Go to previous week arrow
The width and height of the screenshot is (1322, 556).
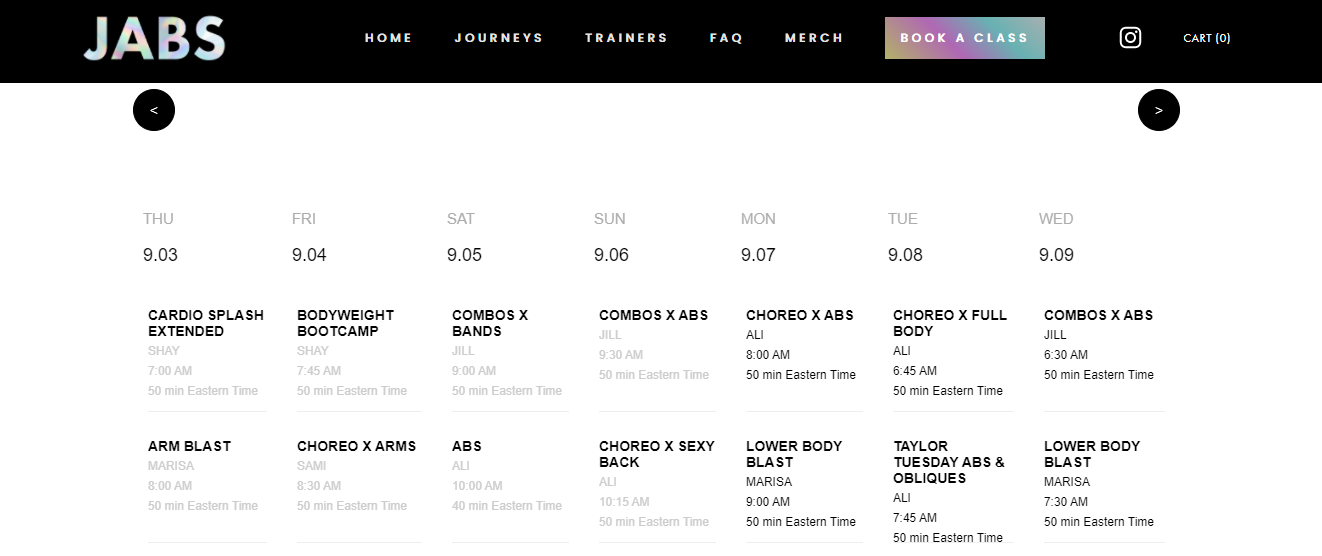click(x=154, y=110)
